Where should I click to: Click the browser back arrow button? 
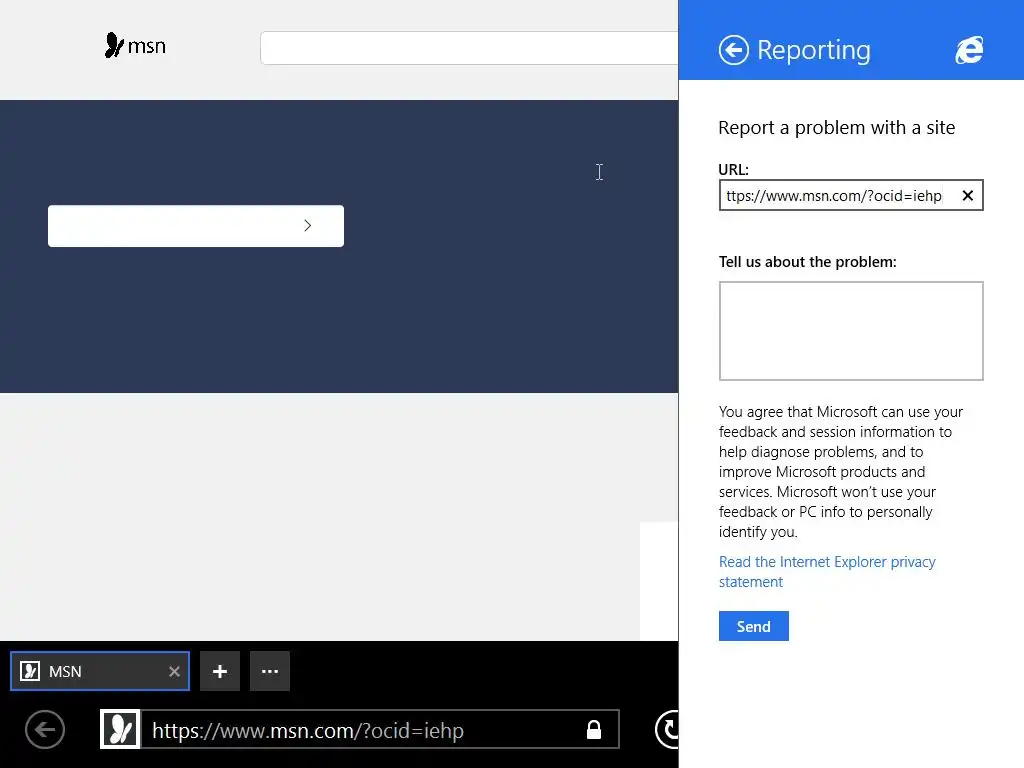45,729
